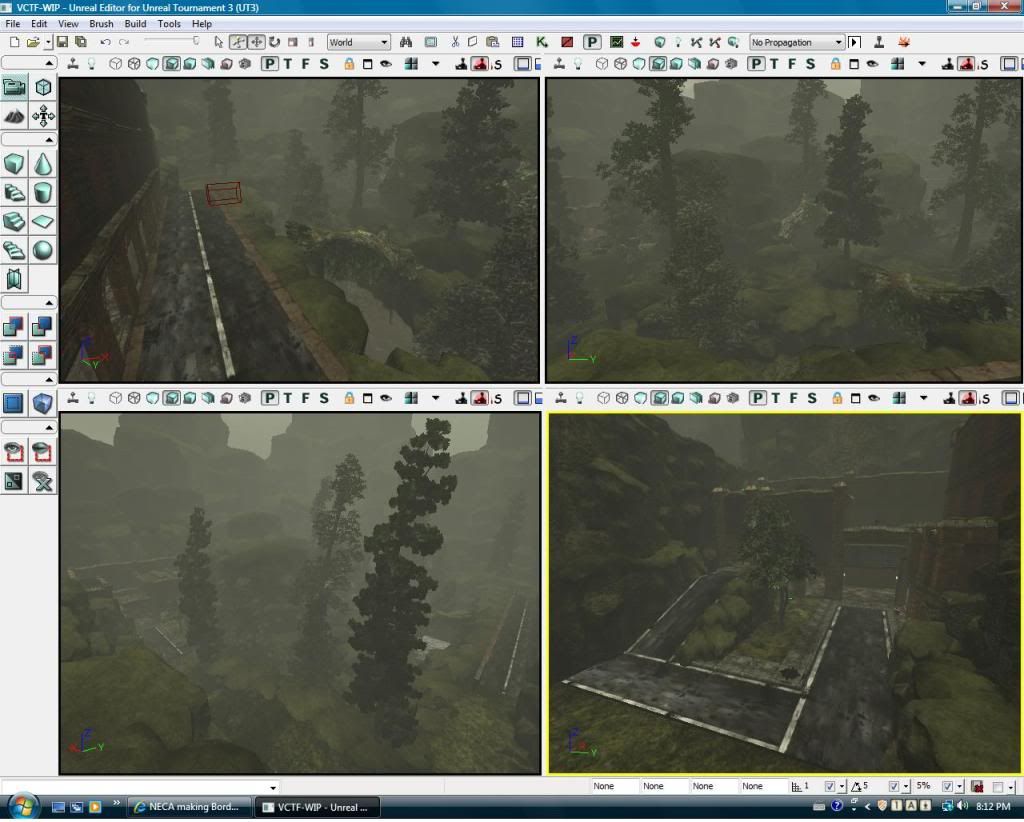Click inside the bottom-right yellow-bordered viewport
The image size is (1024, 822).
(x=784, y=593)
